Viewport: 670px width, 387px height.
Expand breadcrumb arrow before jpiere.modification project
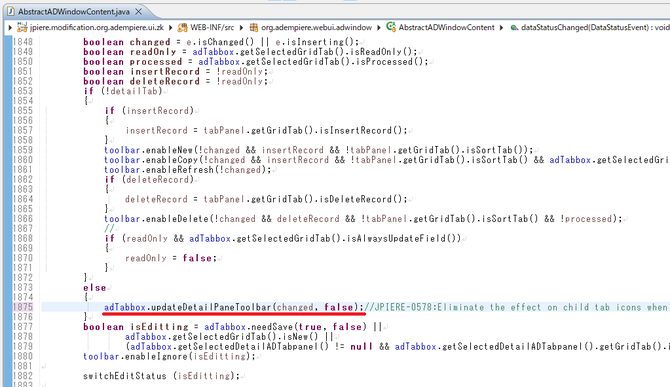10,28
